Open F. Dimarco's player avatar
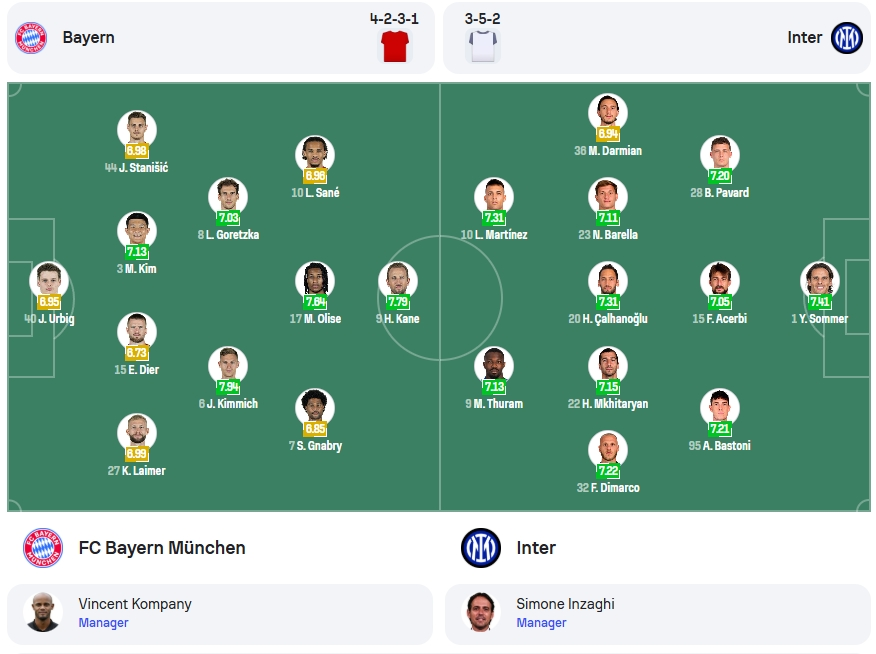The height and width of the screenshot is (654, 876). point(608,450)
